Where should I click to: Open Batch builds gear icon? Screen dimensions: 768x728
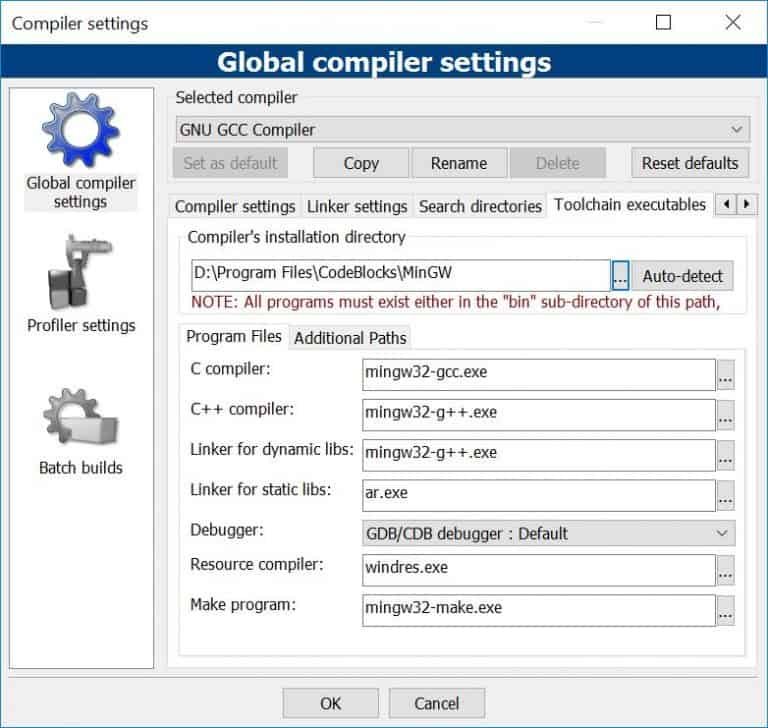(81, 416)
